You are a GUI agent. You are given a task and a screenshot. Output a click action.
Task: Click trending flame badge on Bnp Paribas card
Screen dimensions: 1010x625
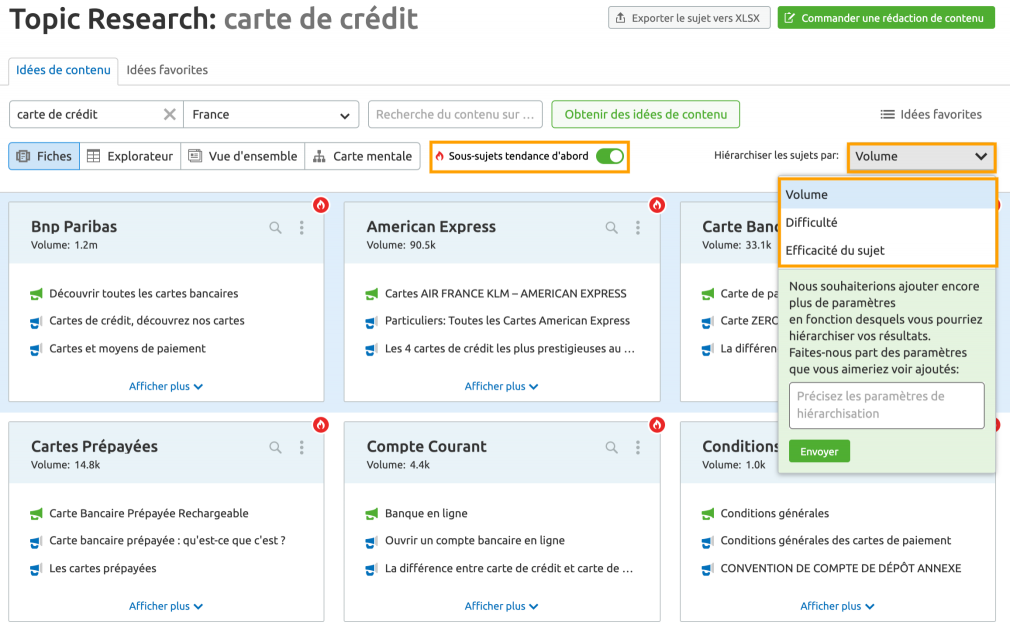point(321,205)
